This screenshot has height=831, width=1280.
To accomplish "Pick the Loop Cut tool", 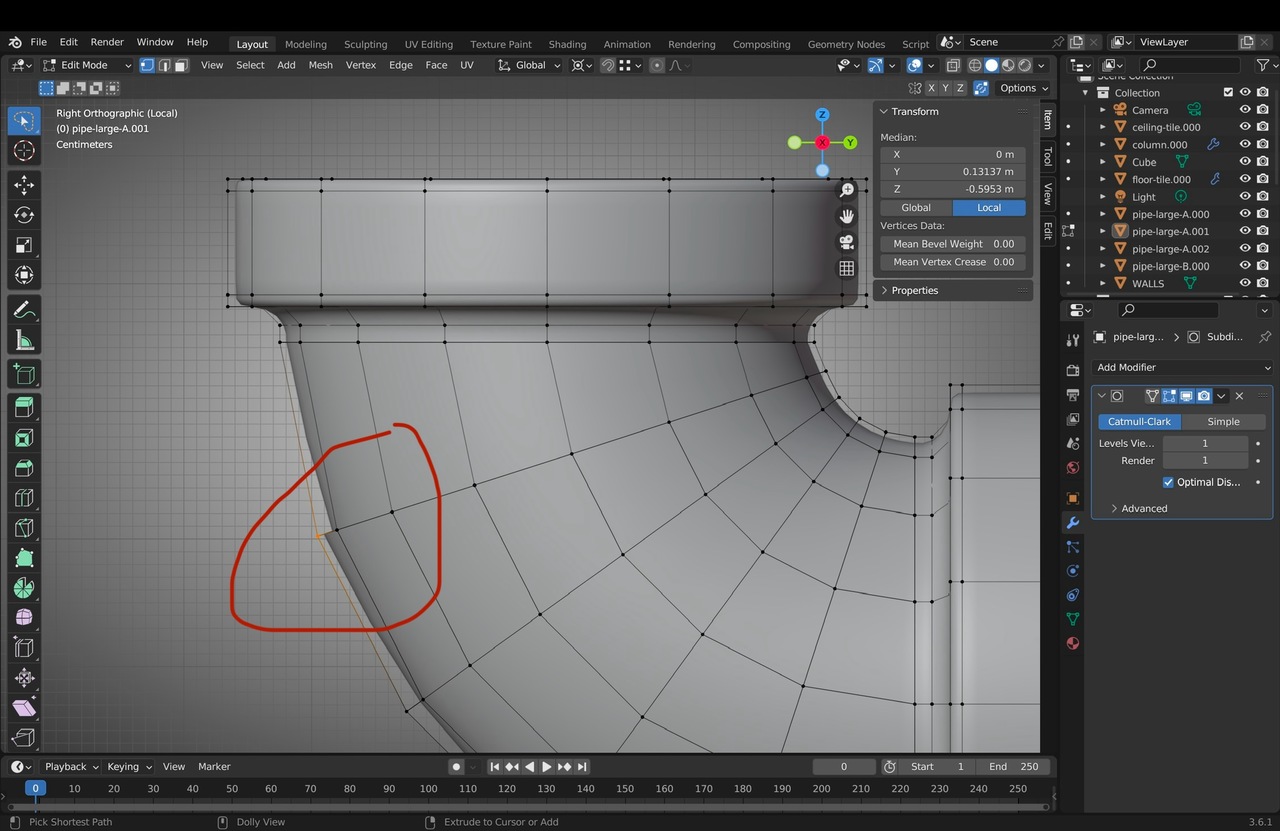I will [x=24, y=498].
